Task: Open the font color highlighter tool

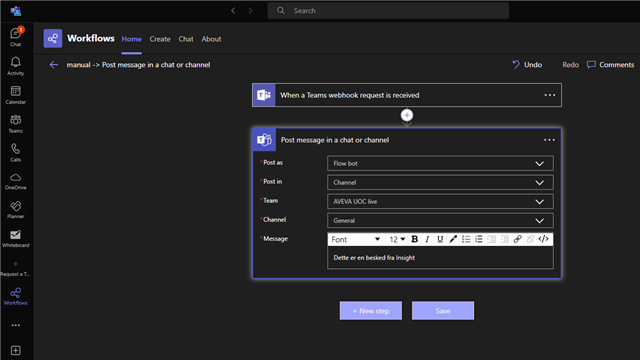Action: (453, 239)
